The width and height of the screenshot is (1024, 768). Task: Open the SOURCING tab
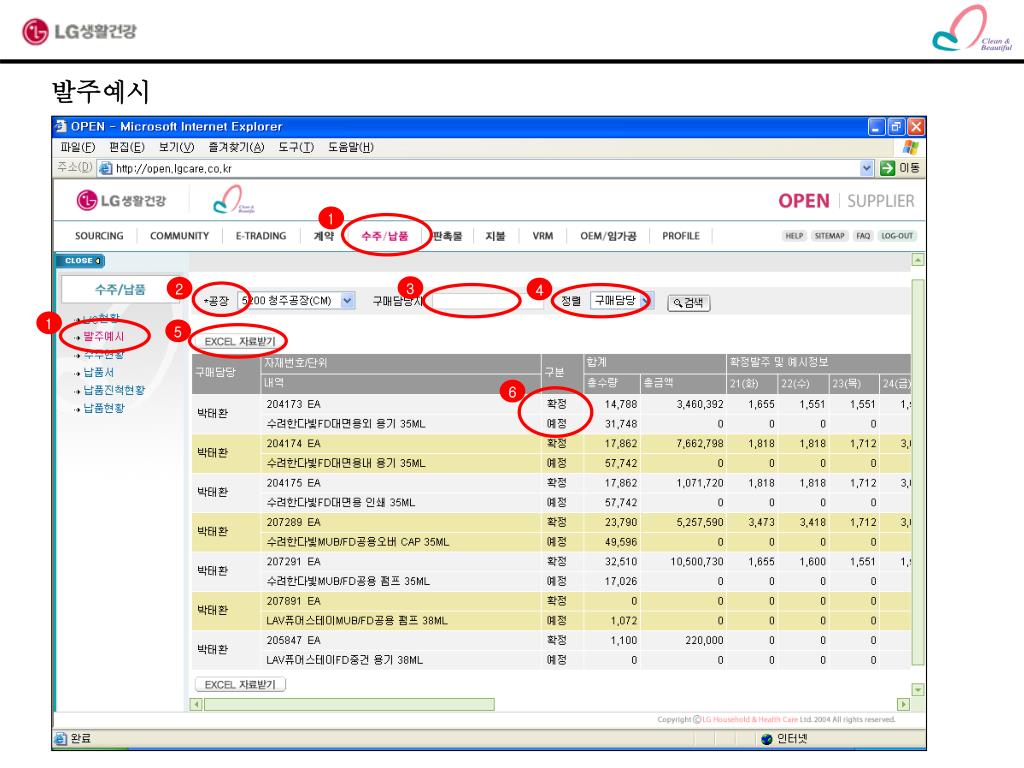tap(99, 236)
